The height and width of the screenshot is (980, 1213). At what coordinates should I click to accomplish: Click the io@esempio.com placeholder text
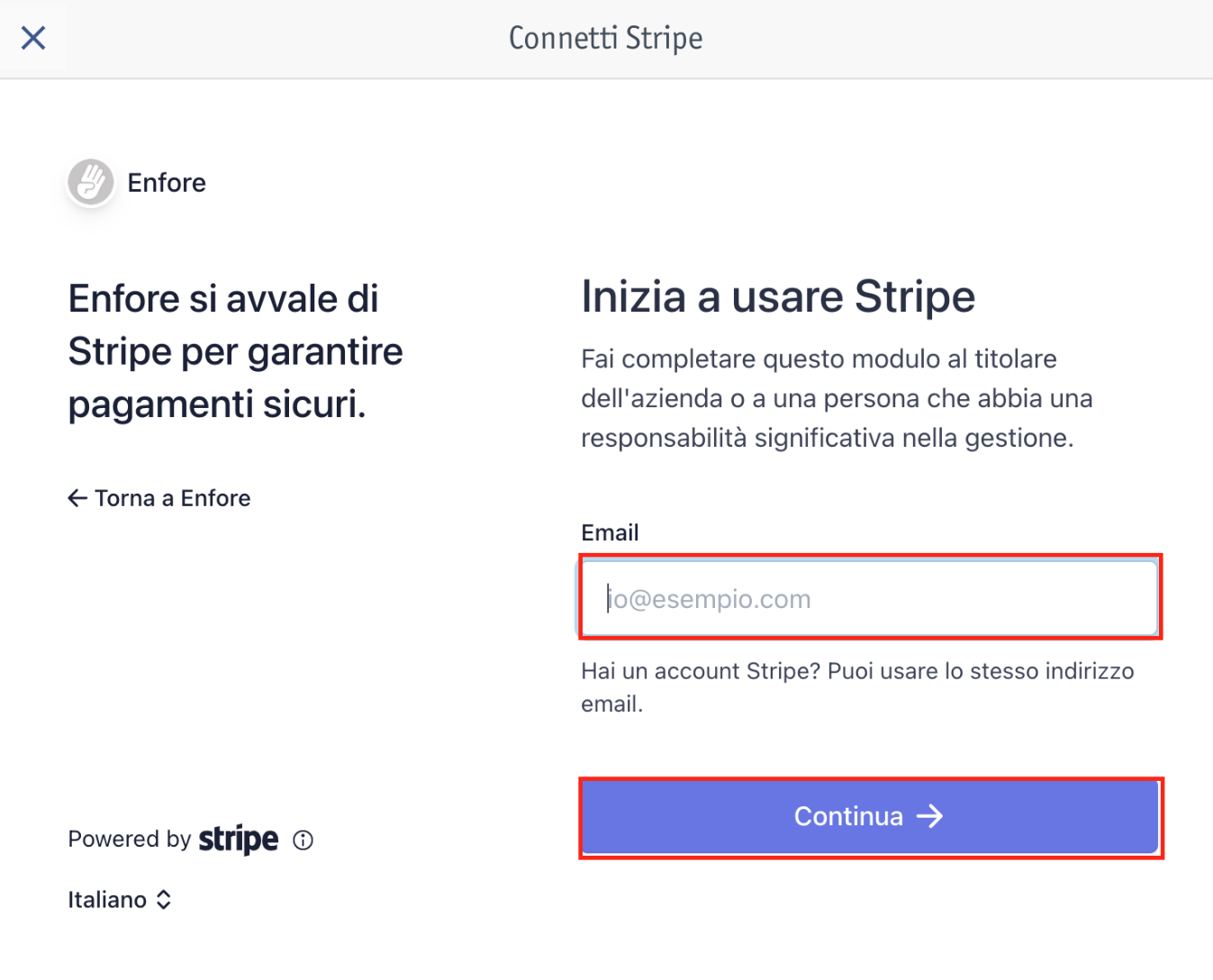710,599
